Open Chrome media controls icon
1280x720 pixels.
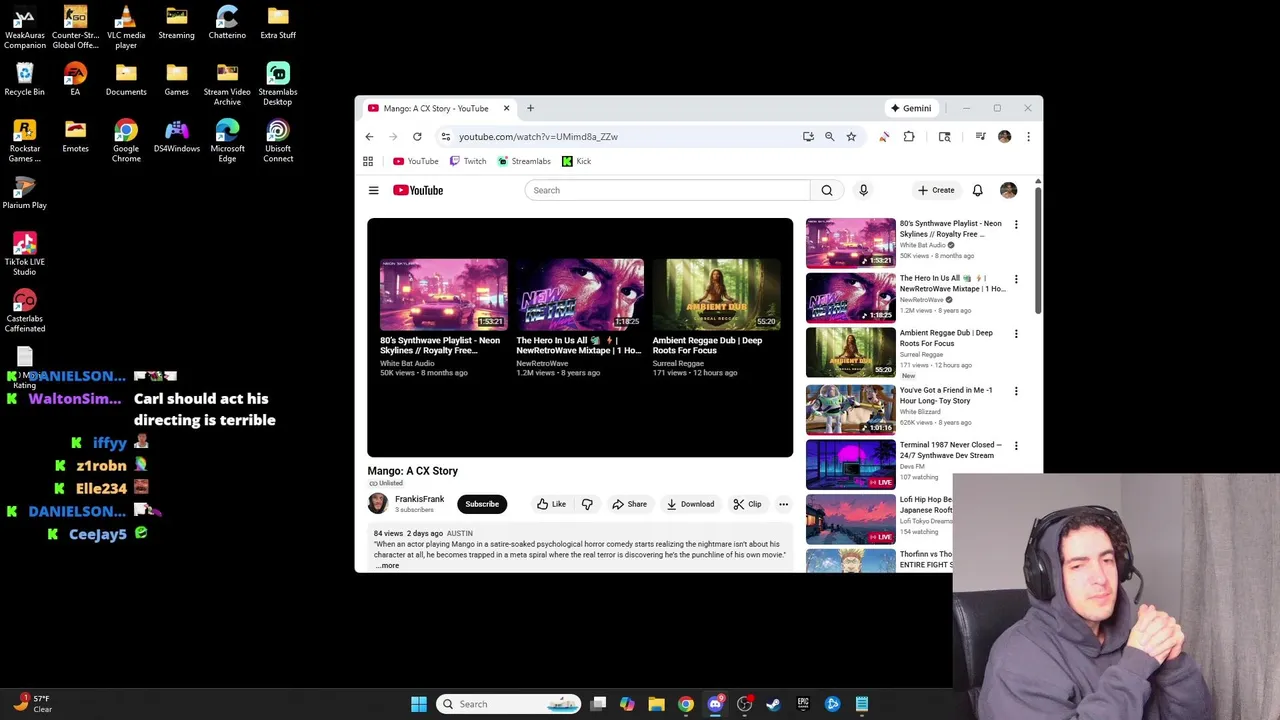[x=981, y=137]
